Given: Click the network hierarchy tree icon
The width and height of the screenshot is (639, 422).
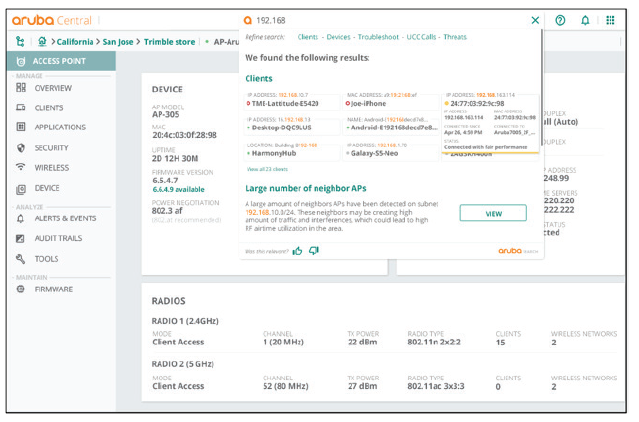Looking at the screenshot, I should tap(20, 41).
